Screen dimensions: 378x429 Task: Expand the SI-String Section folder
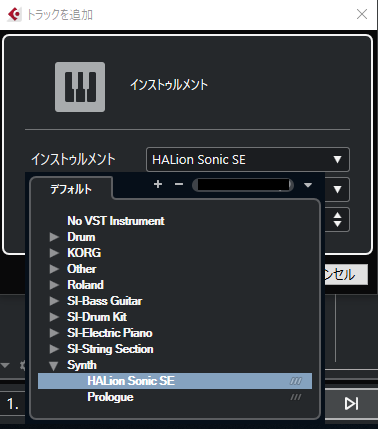54,349
